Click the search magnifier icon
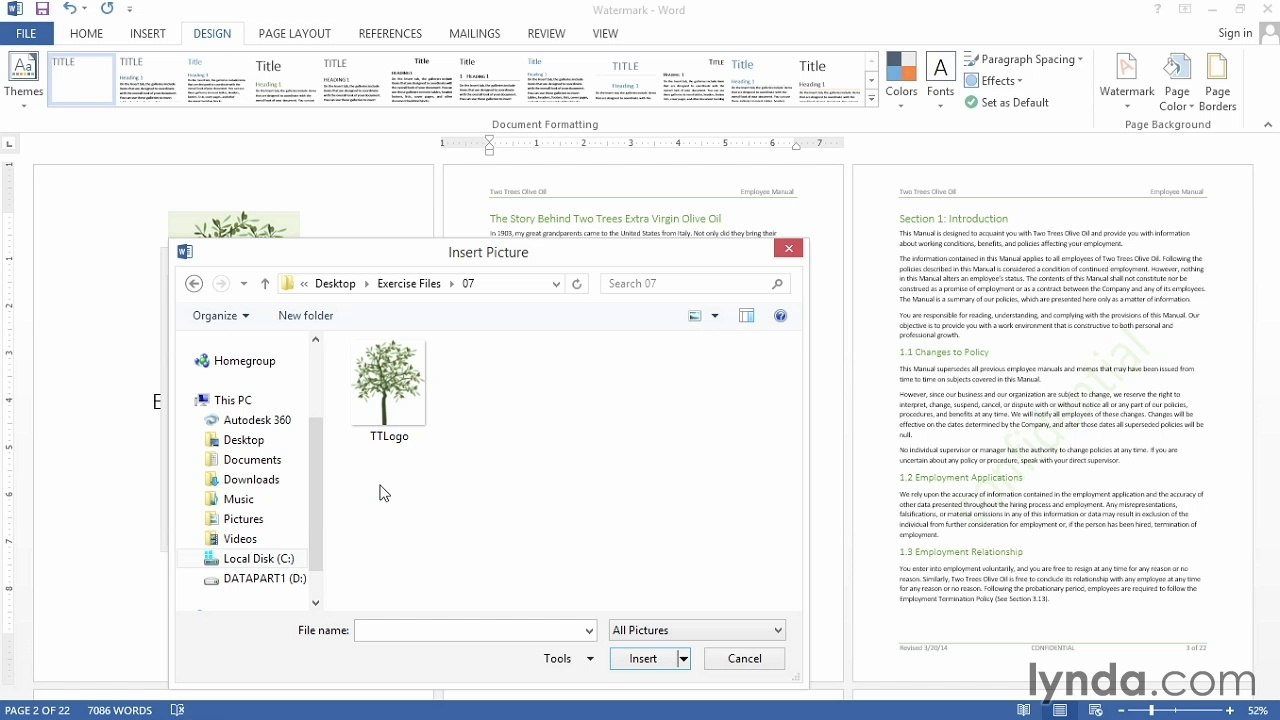Image resolution: width=1280 pixels, height=720 pixels. [x=777, y=284]
